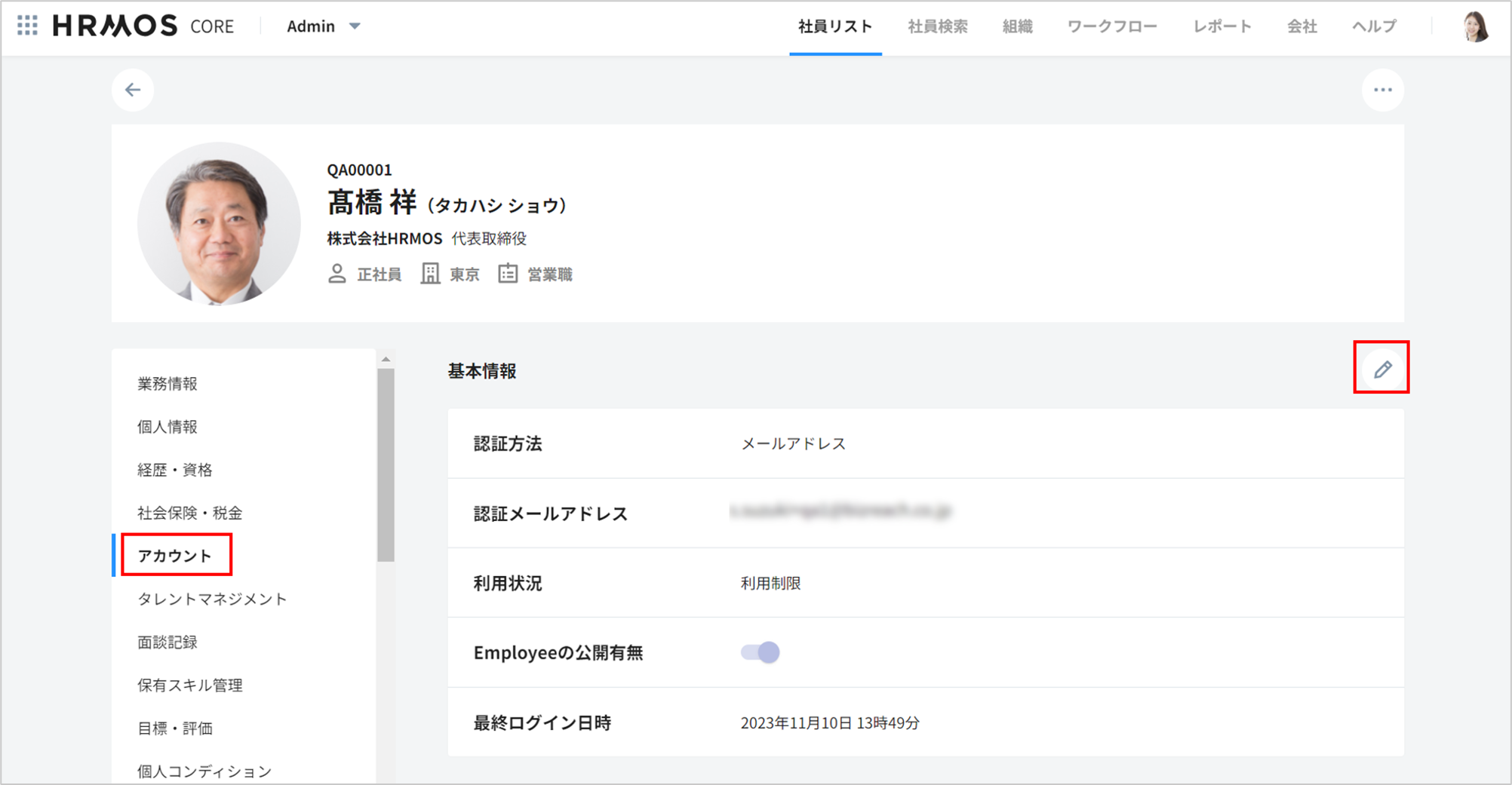
Task: Toggle the Employeeの公開有無 switch
Action: (760, 652)
